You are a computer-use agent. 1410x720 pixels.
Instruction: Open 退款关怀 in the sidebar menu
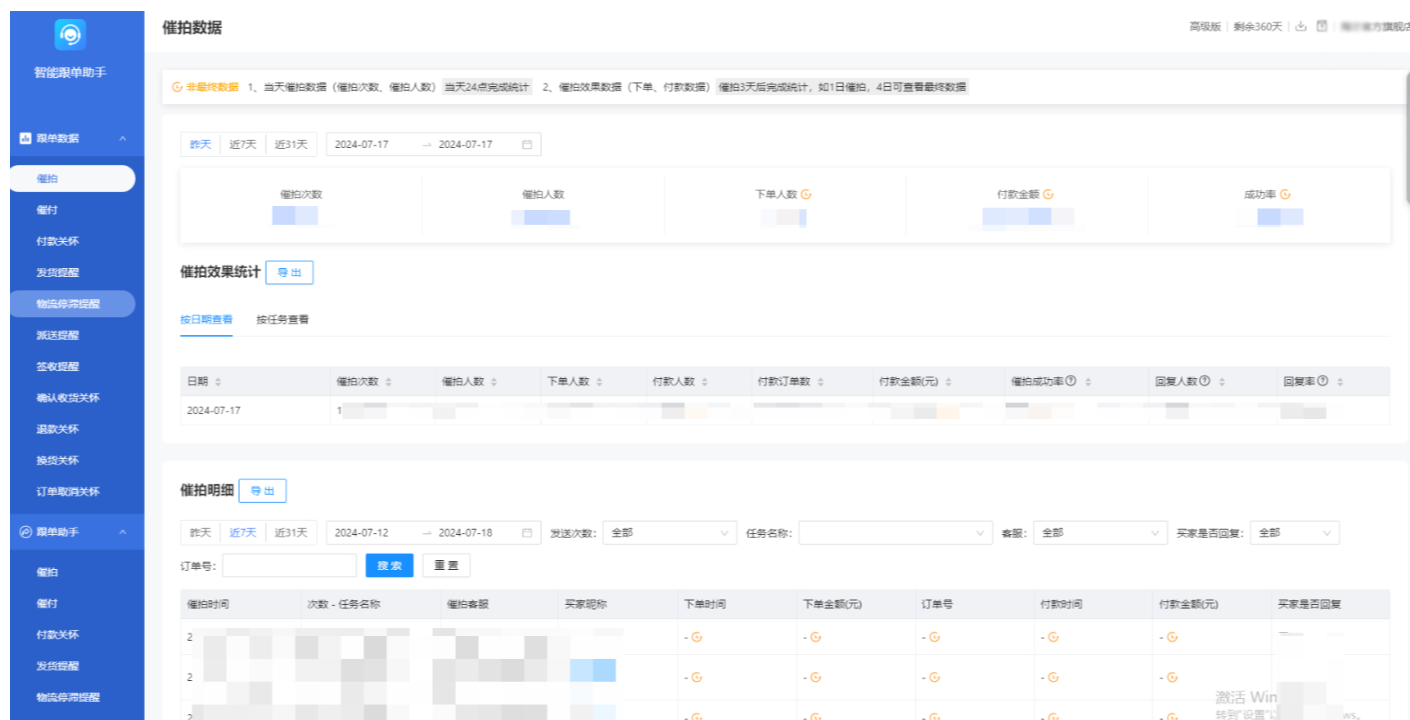[58, 428]
